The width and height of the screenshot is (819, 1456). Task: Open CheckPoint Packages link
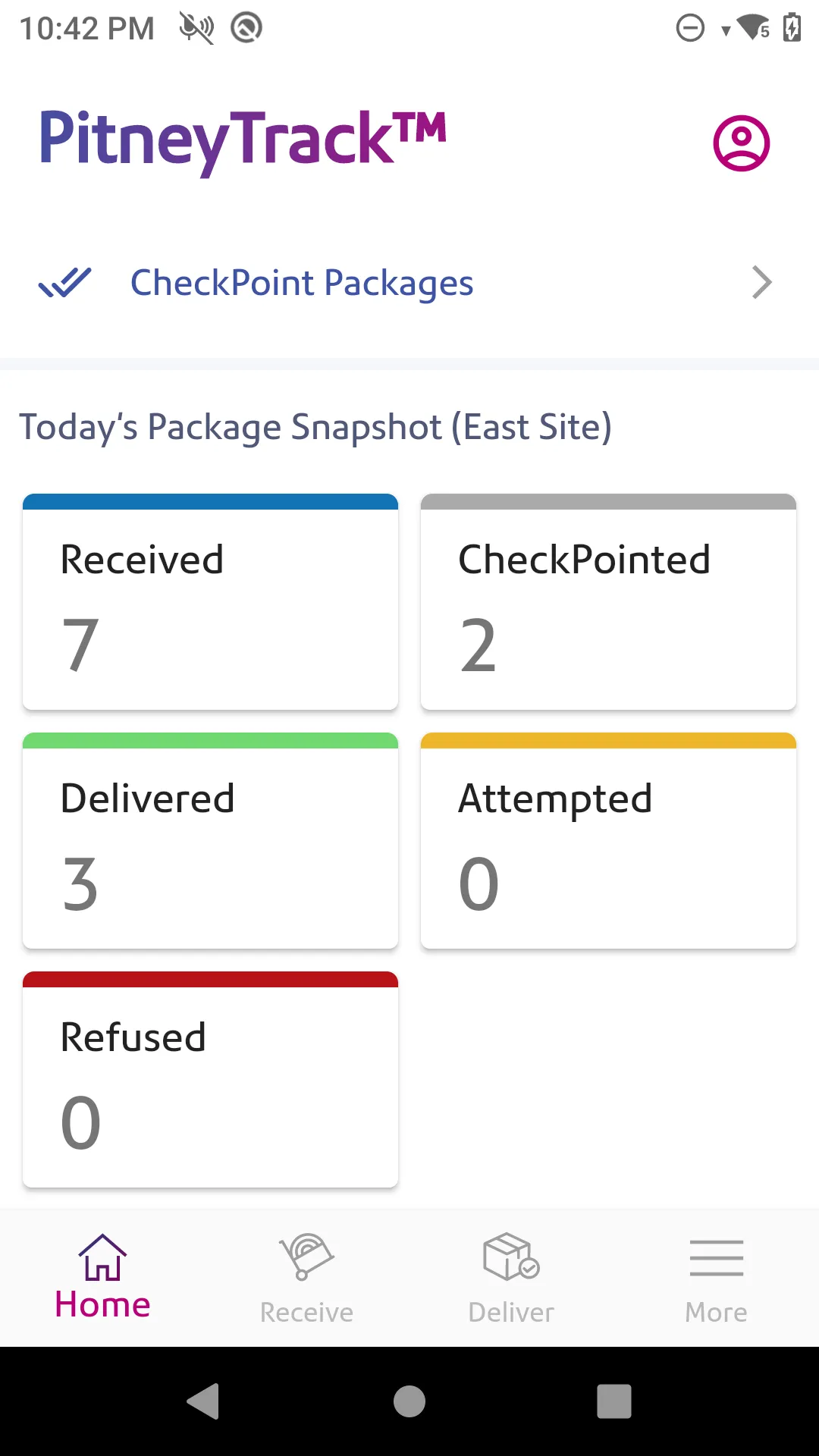[x=302, y=283]
